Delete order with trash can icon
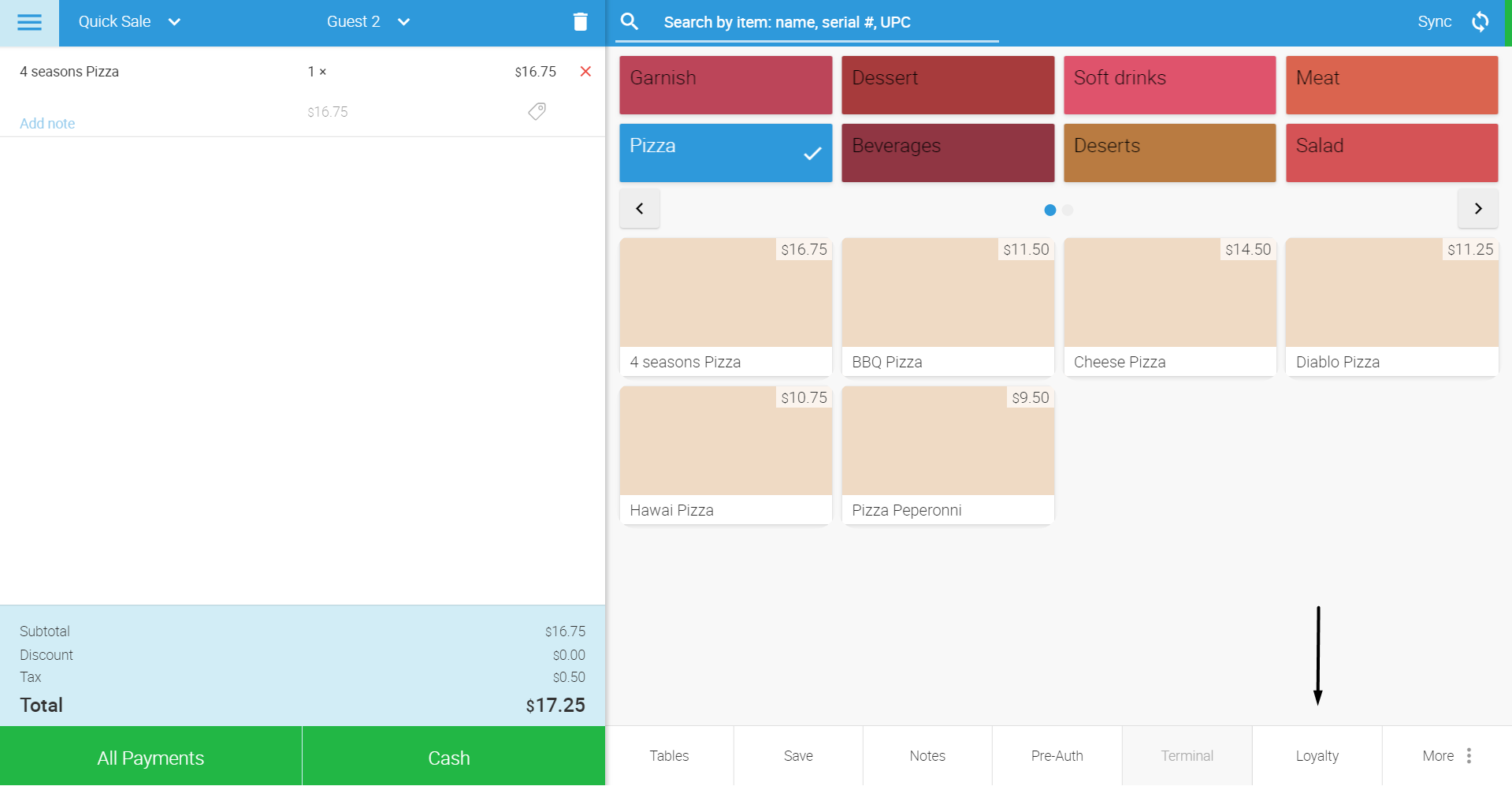Viewport: 1512px width, 786px height. (x=580, y=22)
